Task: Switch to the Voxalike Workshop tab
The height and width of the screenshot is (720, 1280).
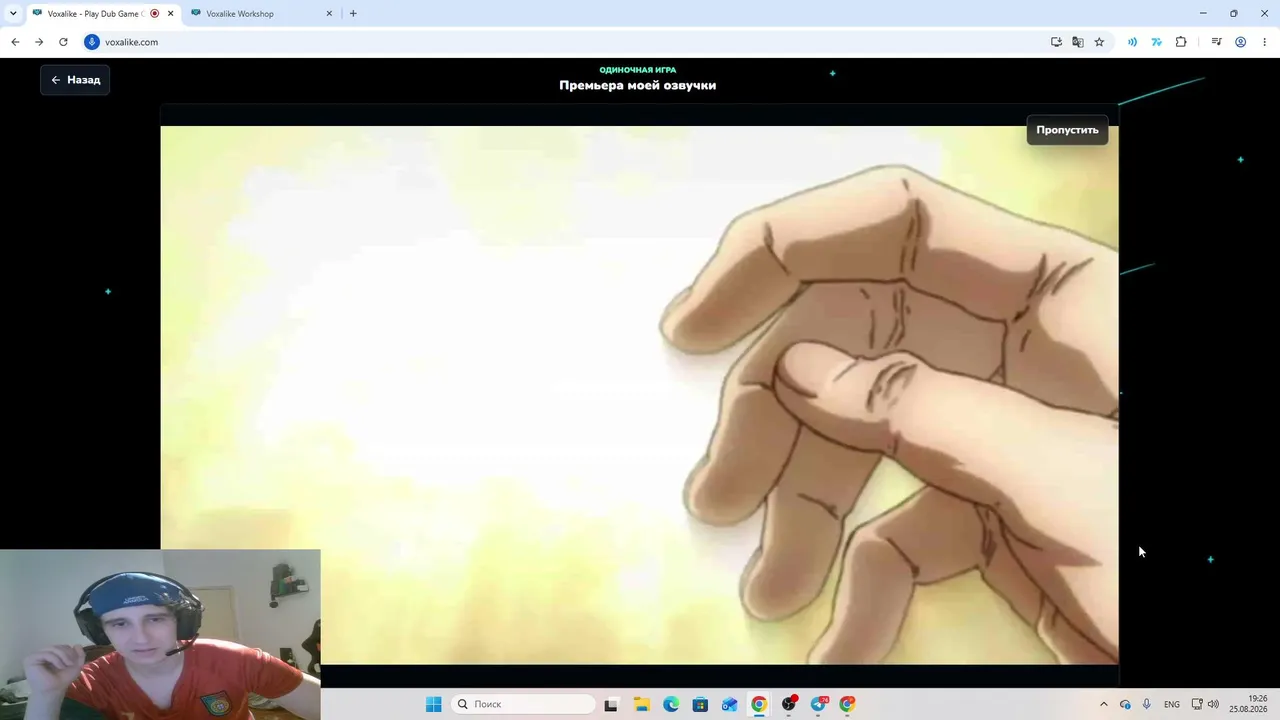Action: [x=262, y=13]
